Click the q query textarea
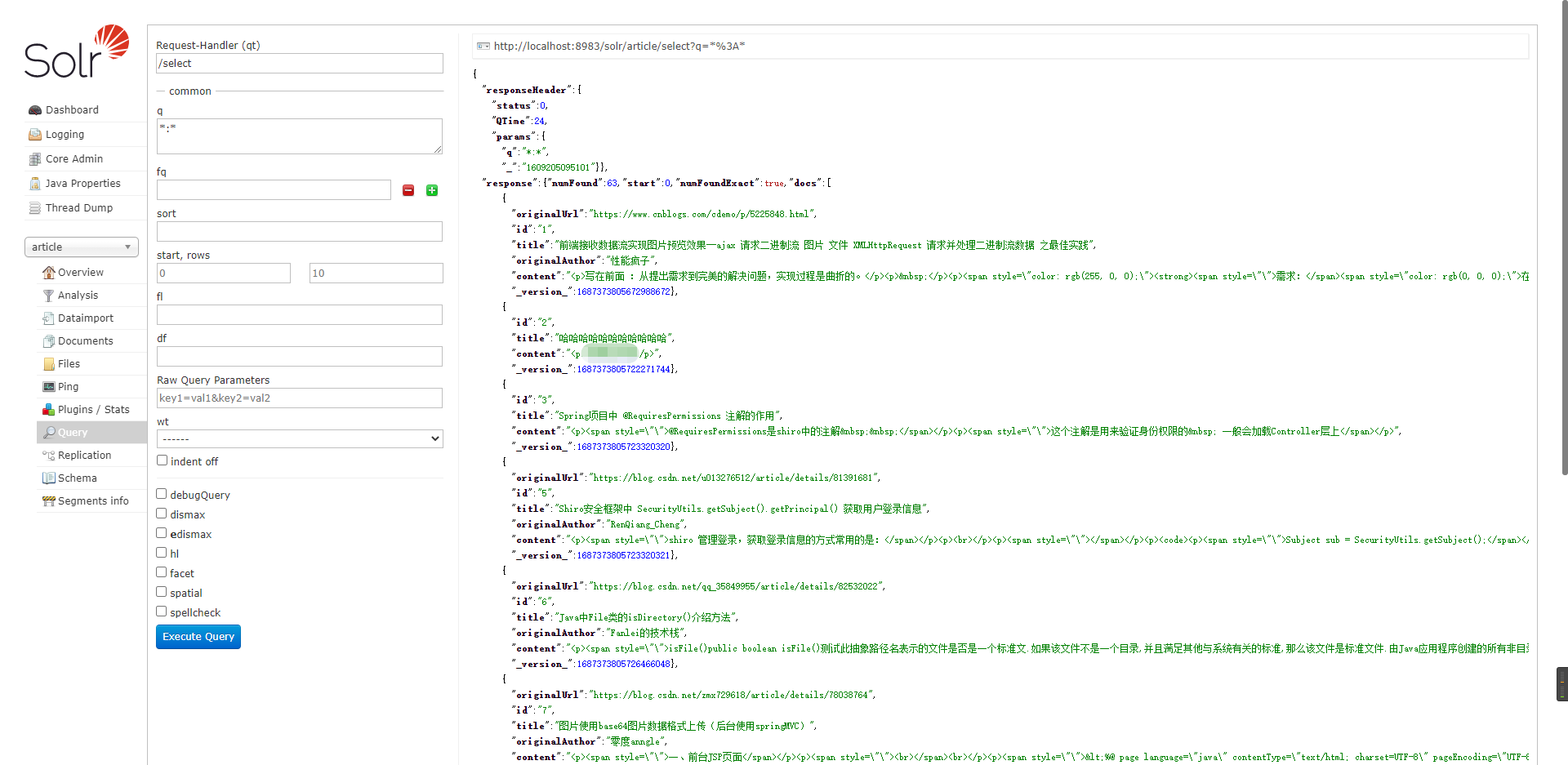Viewport: 1568px width, 765px height. click(300, 136)
